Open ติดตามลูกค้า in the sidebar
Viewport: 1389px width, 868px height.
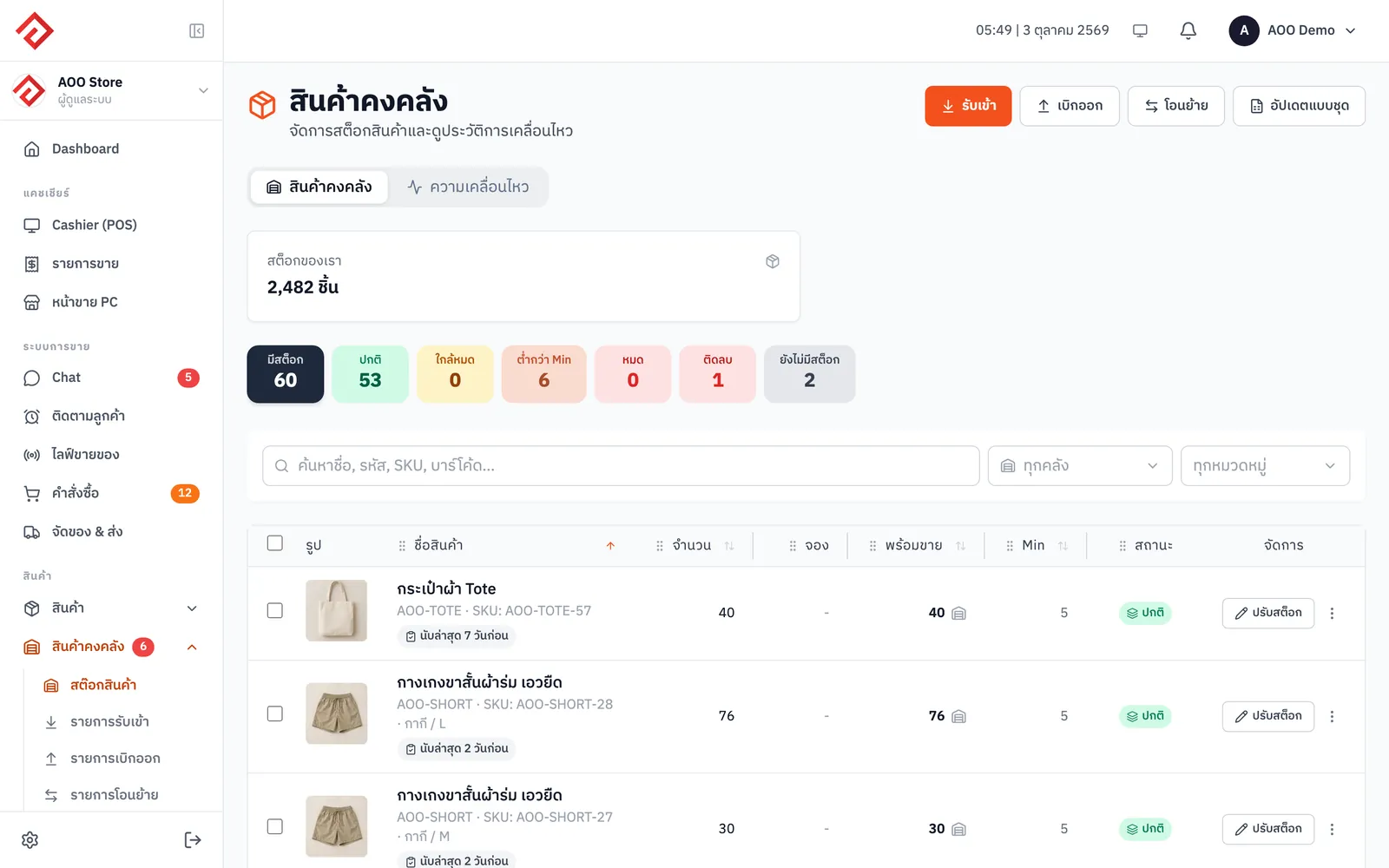[111, 417]
